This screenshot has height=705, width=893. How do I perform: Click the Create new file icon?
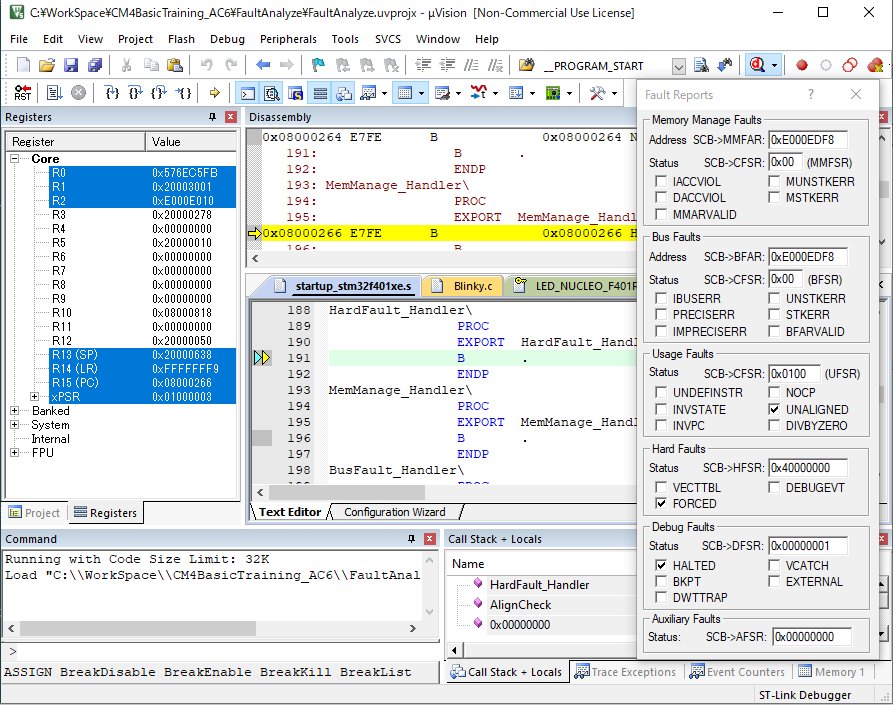[23, 65]
